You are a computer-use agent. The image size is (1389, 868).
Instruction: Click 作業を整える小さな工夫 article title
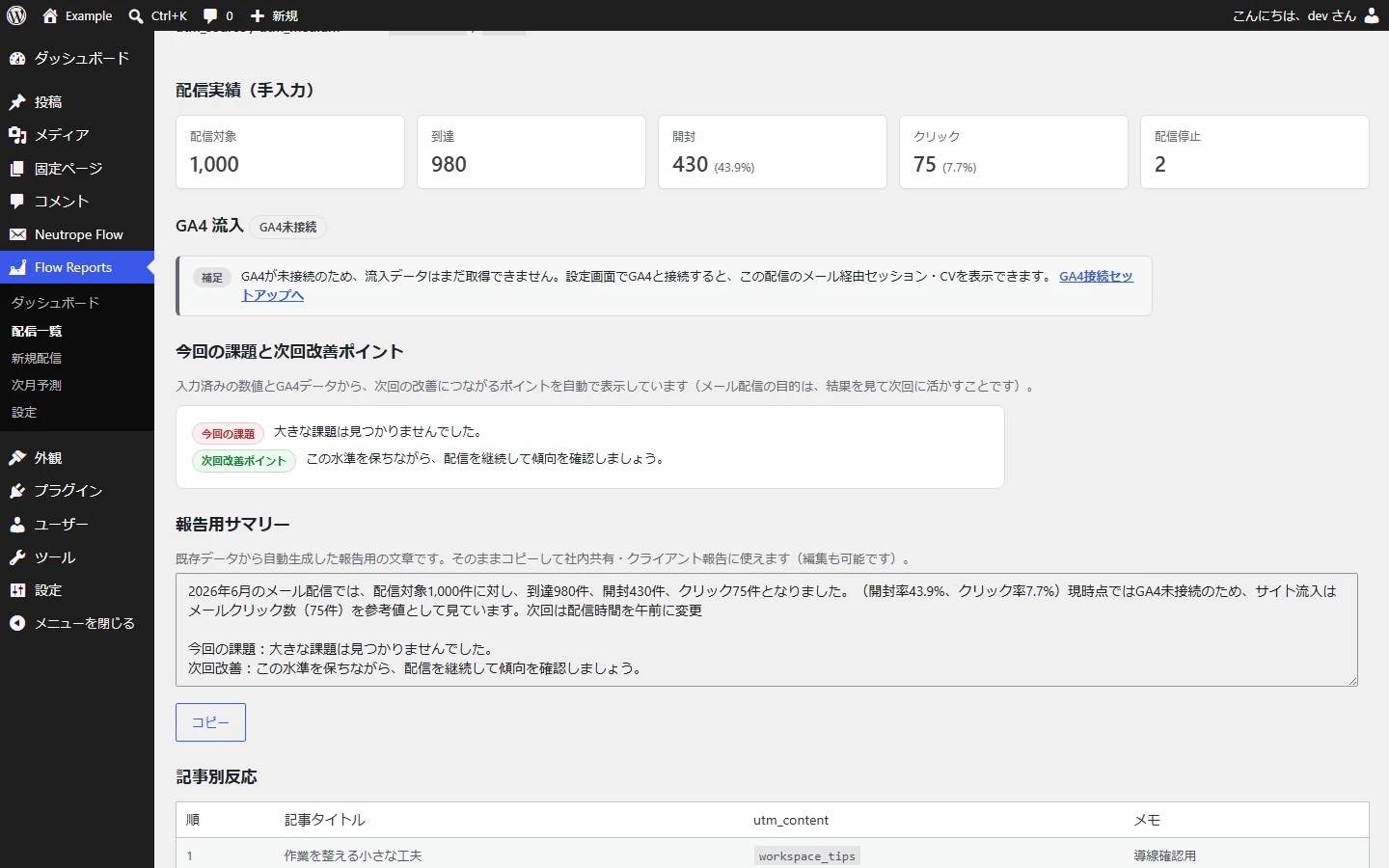353,855
